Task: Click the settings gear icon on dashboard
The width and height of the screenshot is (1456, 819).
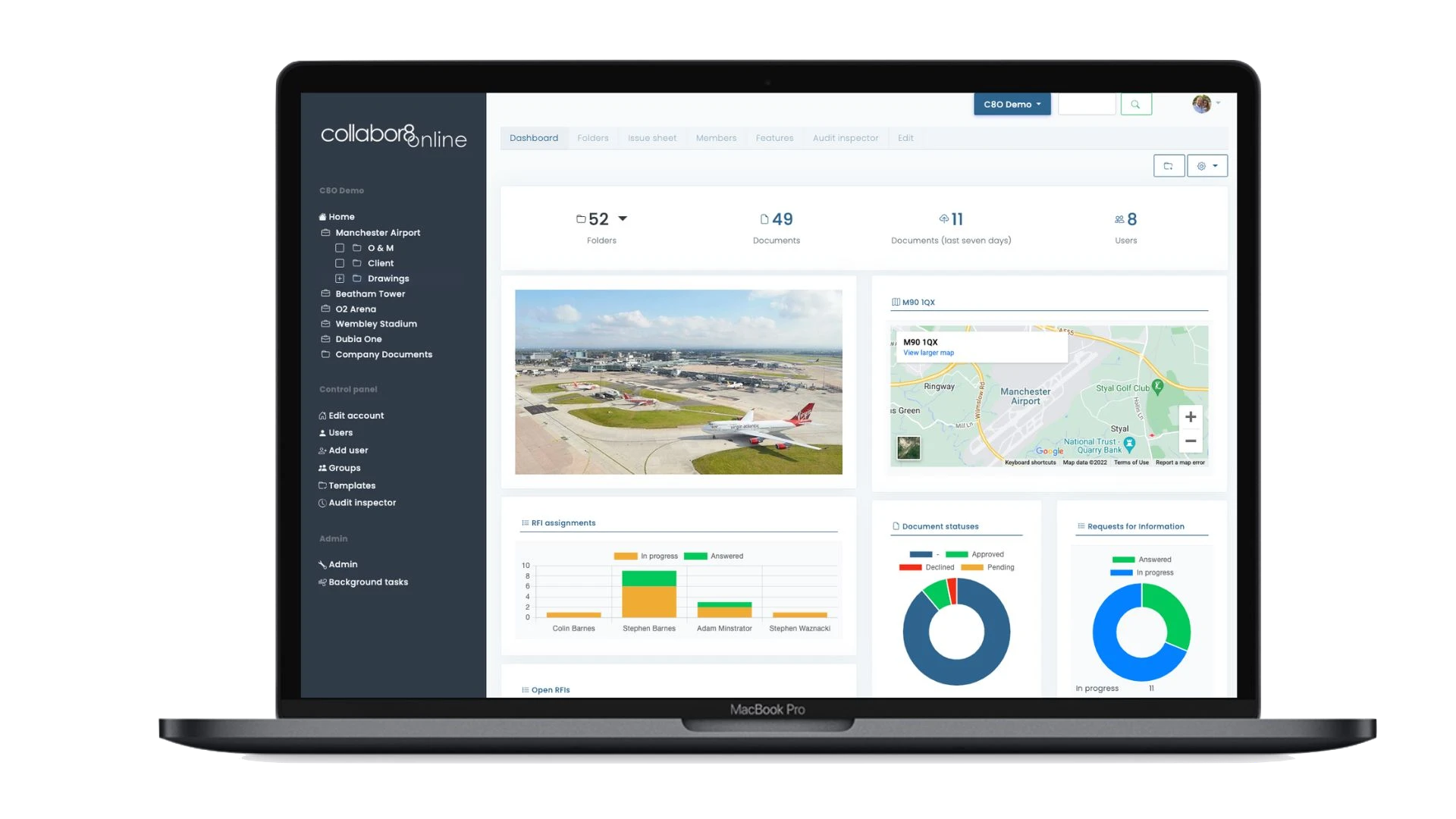Action: pos(1201,165)
